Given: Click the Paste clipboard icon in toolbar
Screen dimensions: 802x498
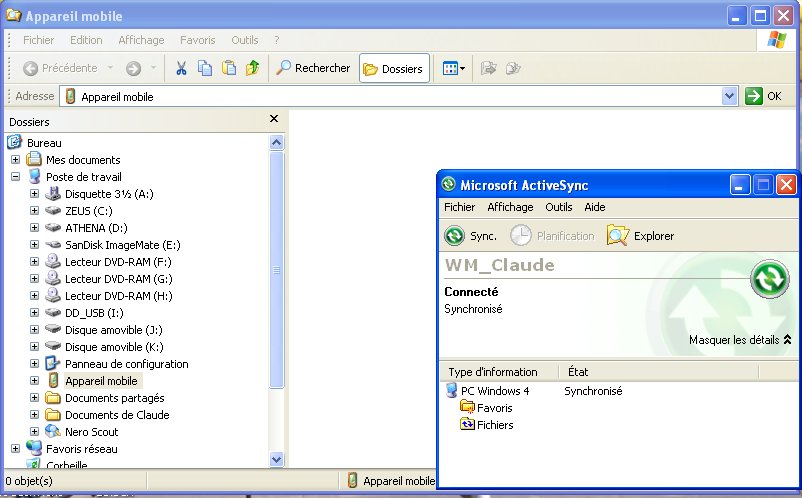Looking at the screenshot, I should [x=229, y=68].
